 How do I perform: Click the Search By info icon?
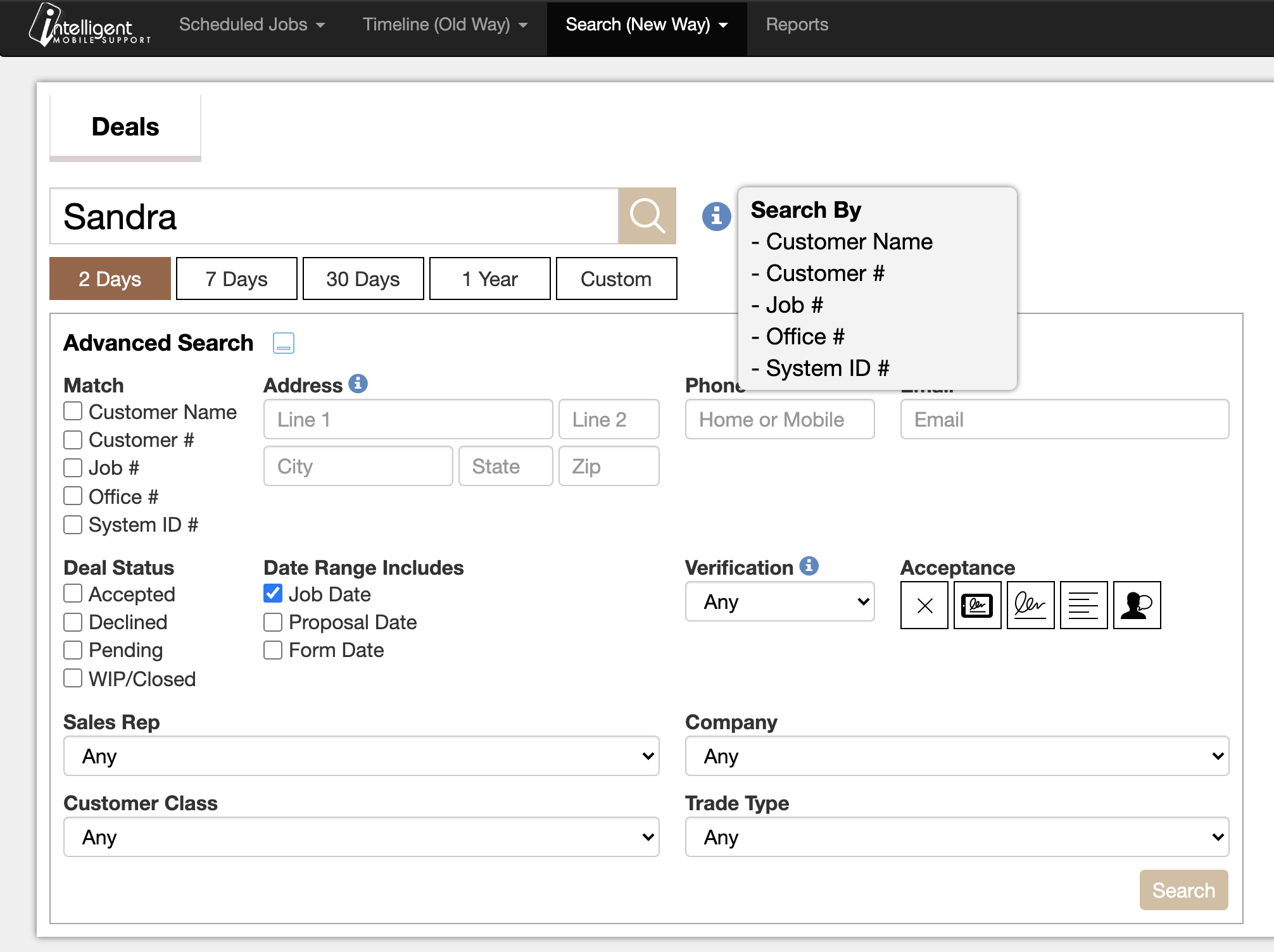tap(717, 216)
